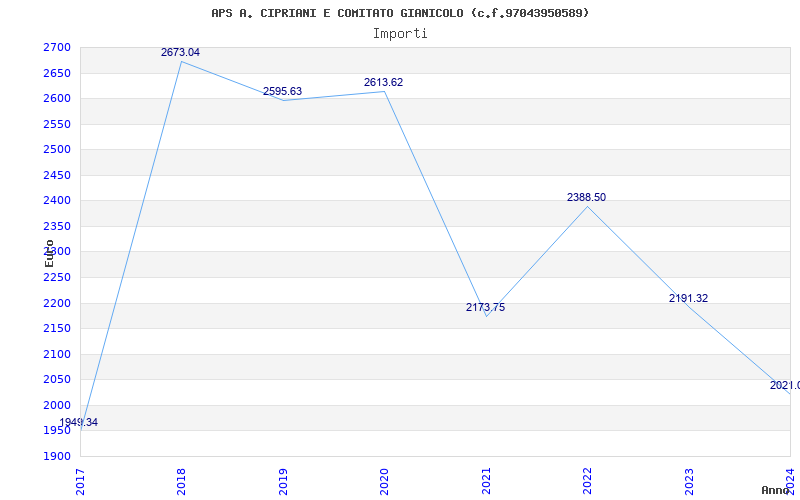Select the 2191.32 data label
This screenshot has height=500, width=800.
click(688, 298)
